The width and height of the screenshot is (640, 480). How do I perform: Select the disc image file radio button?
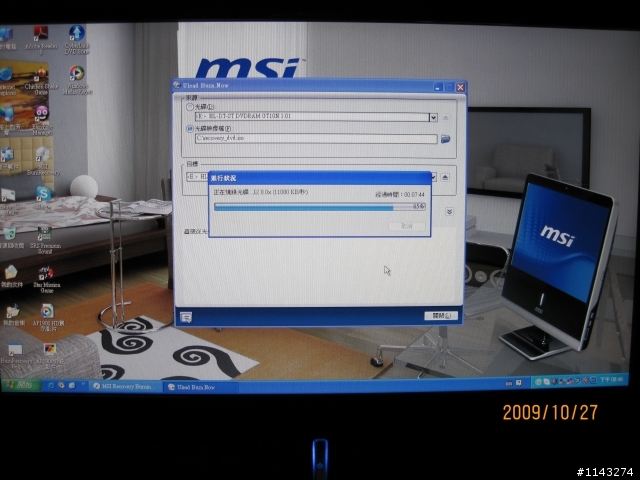click(x=189, y=129)
